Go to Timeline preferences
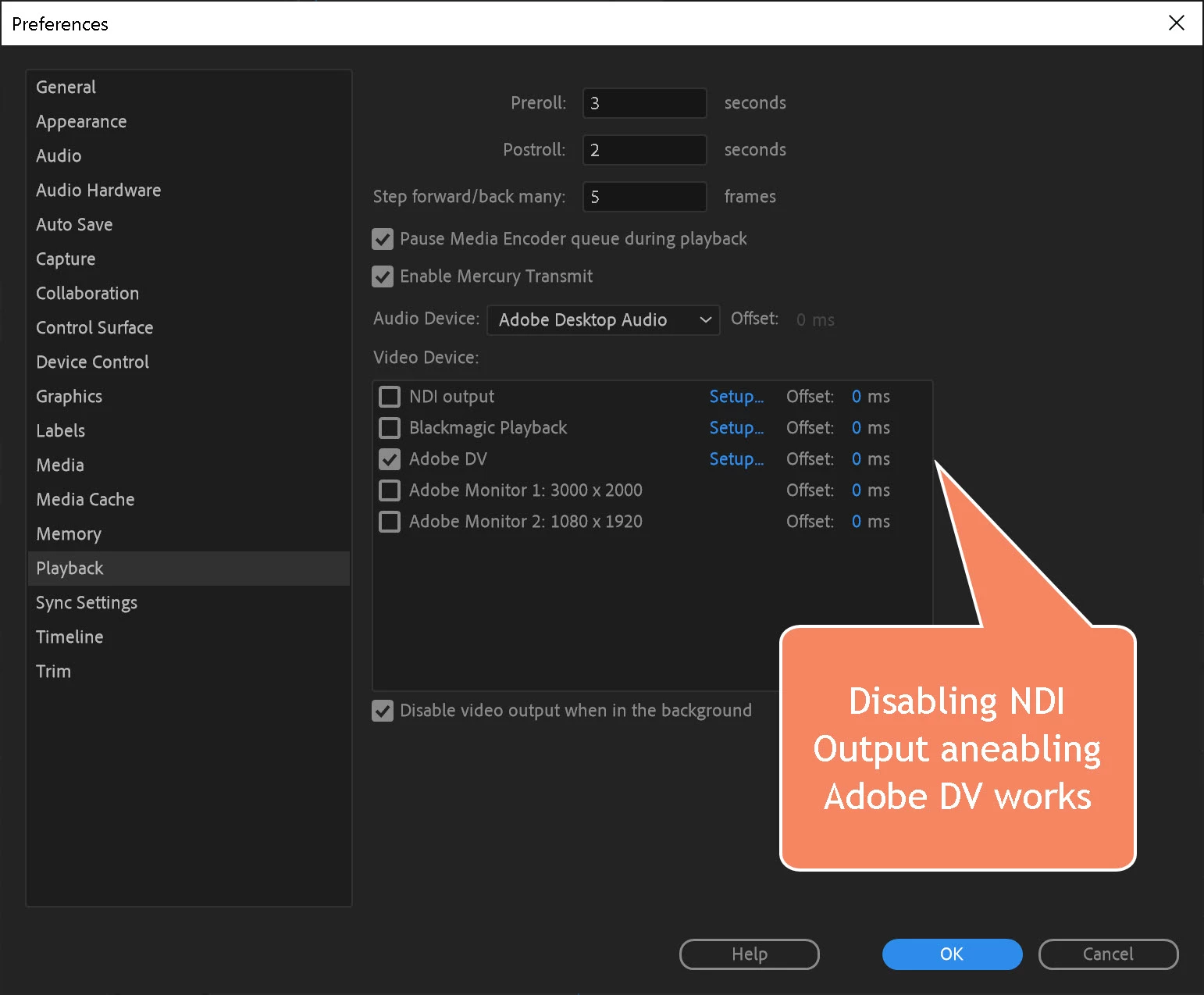The height and width of the screenshot is (995, 1204). point(188,637)
